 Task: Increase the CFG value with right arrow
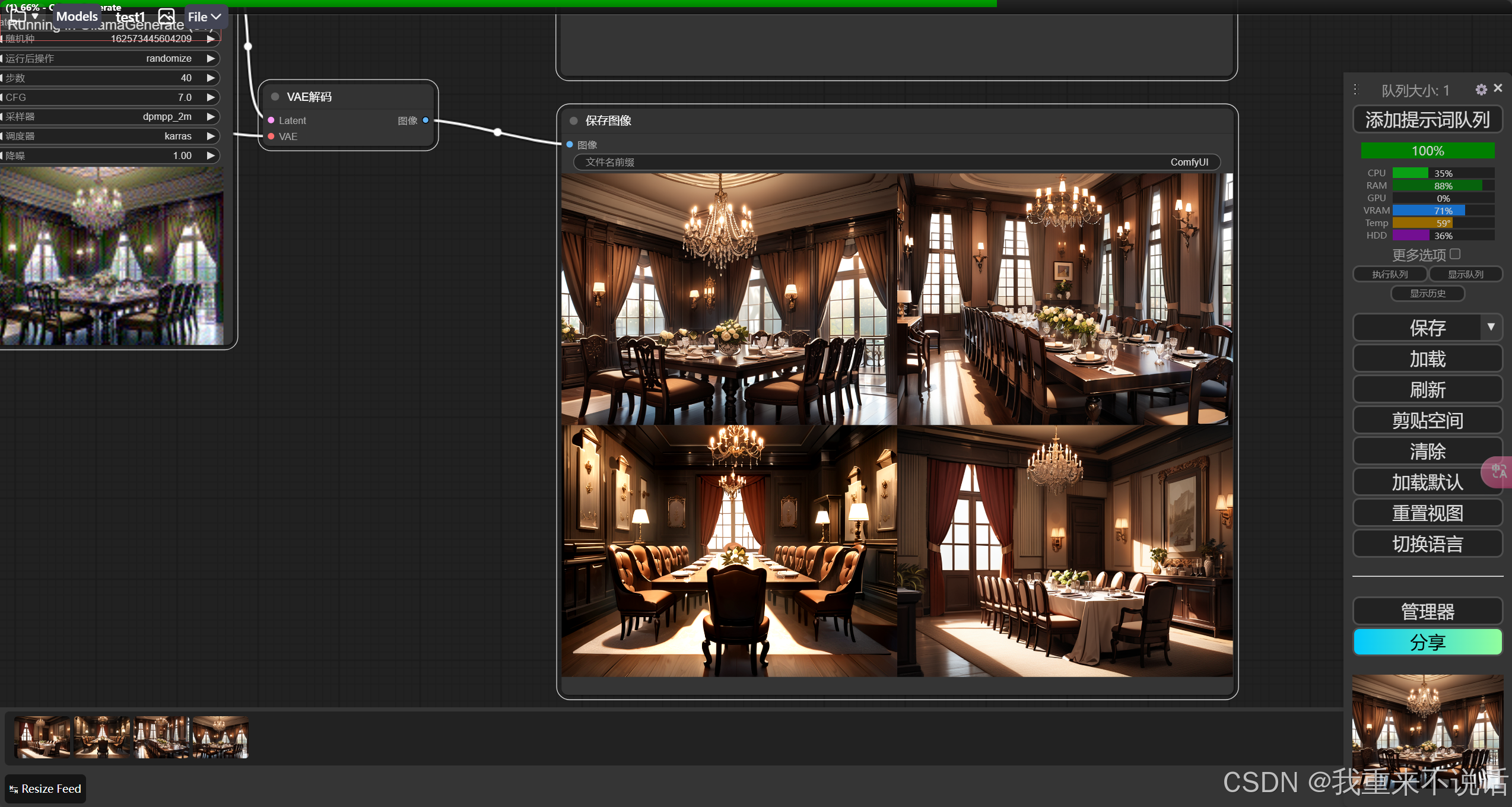click(211, 97)
